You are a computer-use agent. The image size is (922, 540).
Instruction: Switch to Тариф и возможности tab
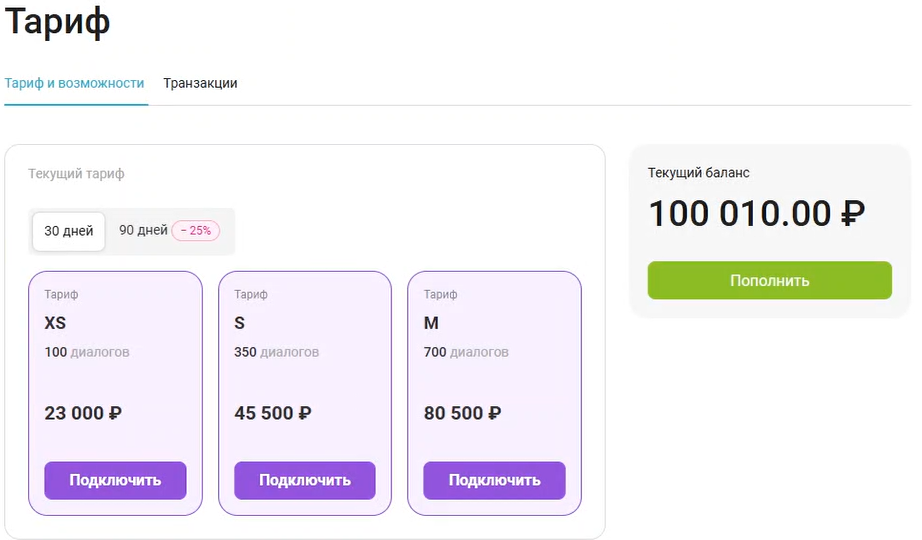coord(74,84)
